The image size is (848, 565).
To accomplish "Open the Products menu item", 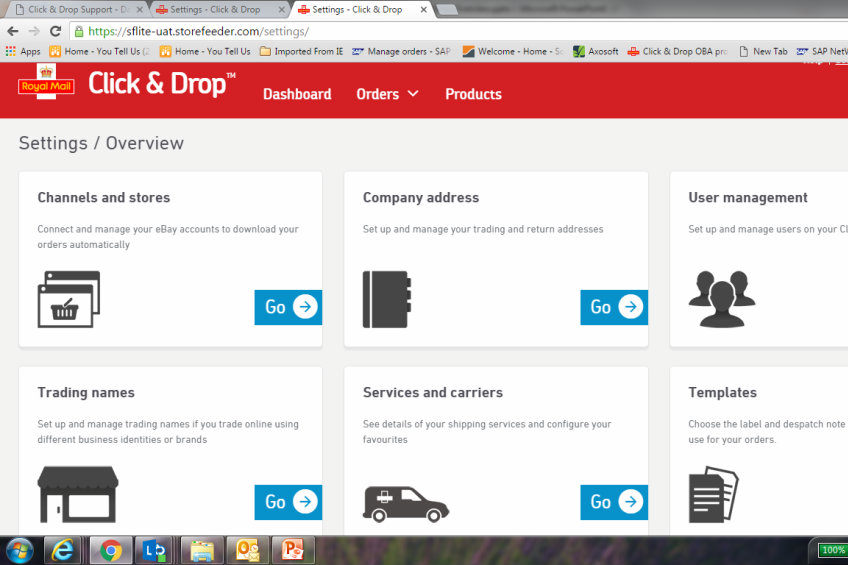I will coord(473,94).
